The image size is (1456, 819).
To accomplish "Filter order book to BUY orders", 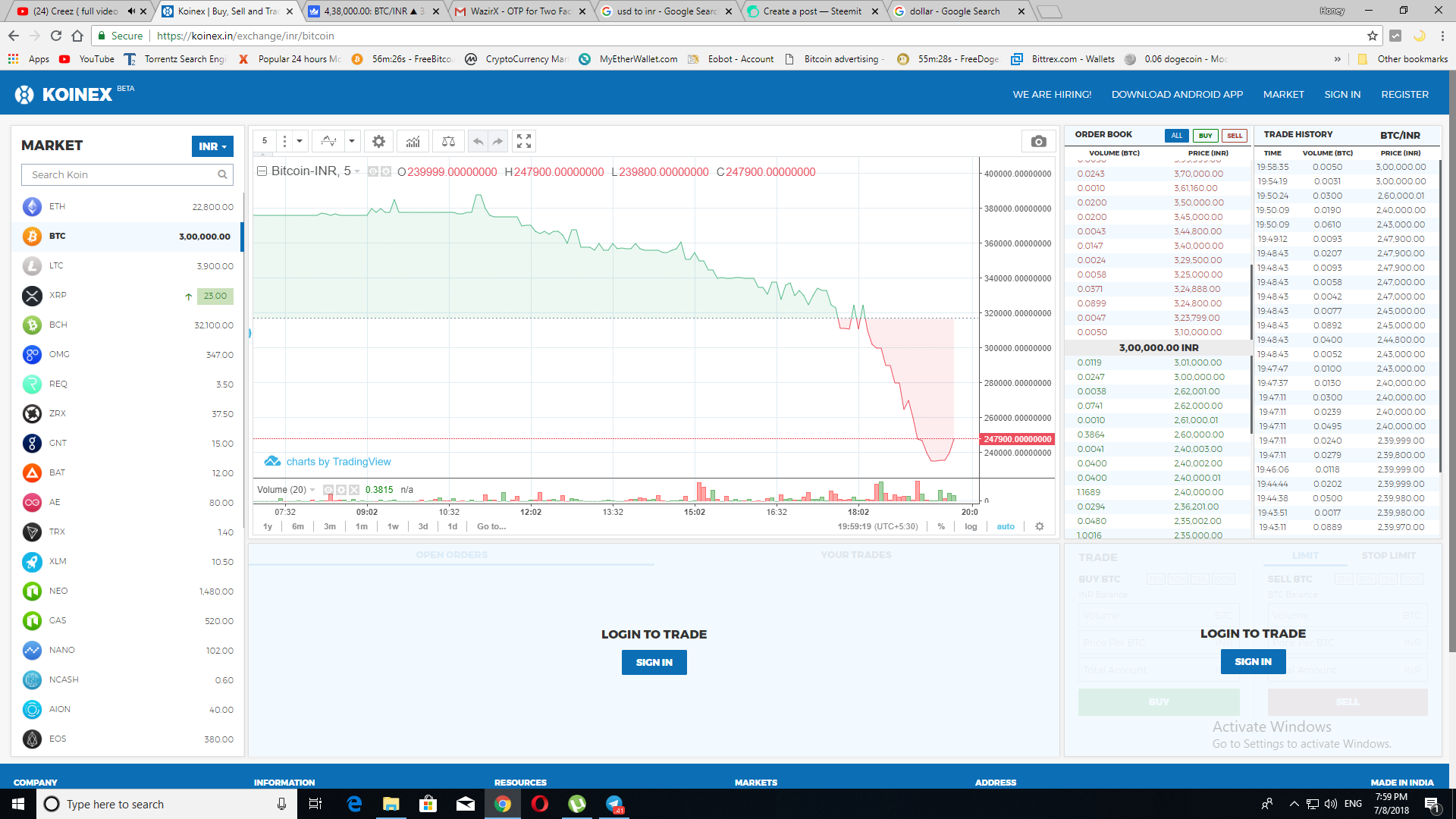I will tap(1206, 136).
